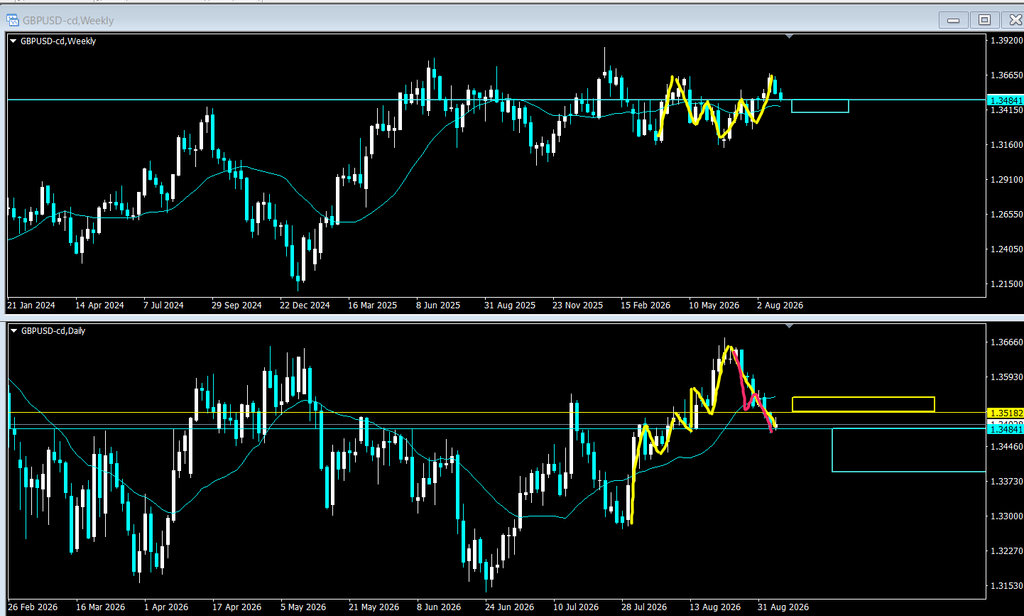The image size is (1024, 616).
Task: Minimize the GBPUSD-cd chart window
Action: tap(953, 20)
